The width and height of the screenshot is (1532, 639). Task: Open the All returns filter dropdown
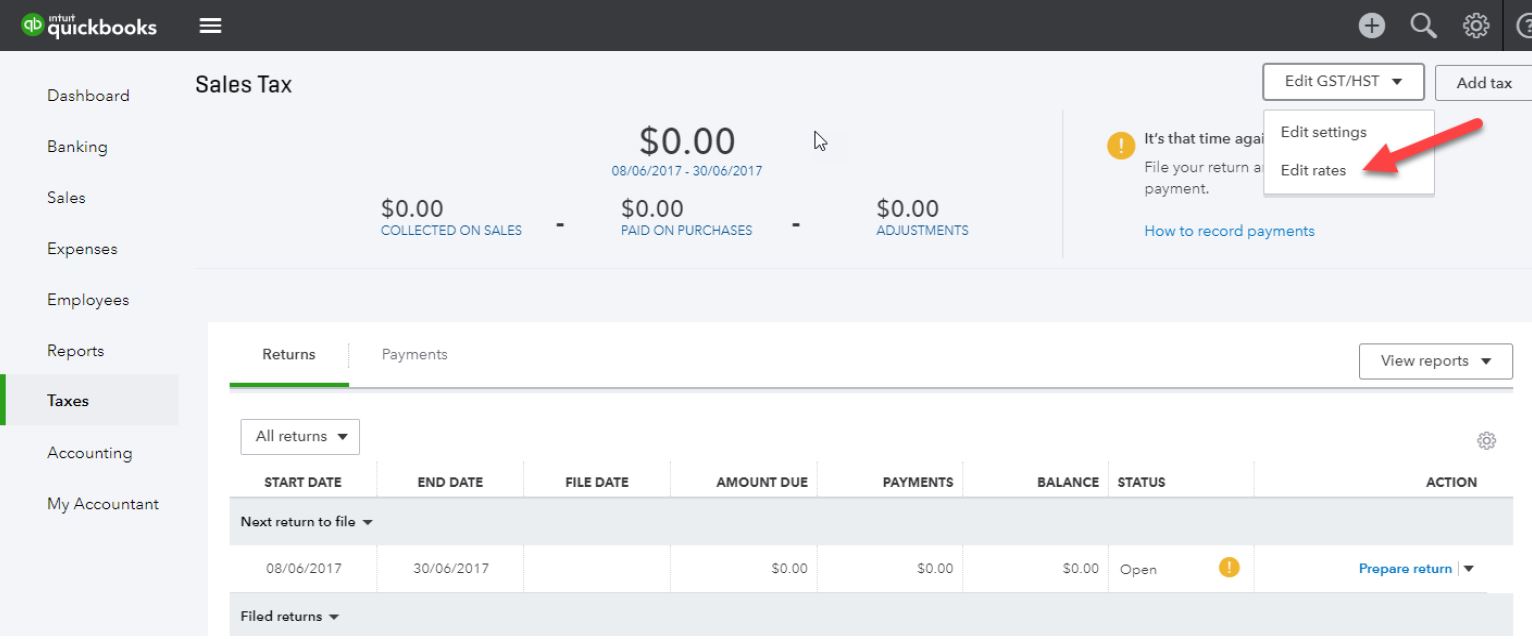300,436
